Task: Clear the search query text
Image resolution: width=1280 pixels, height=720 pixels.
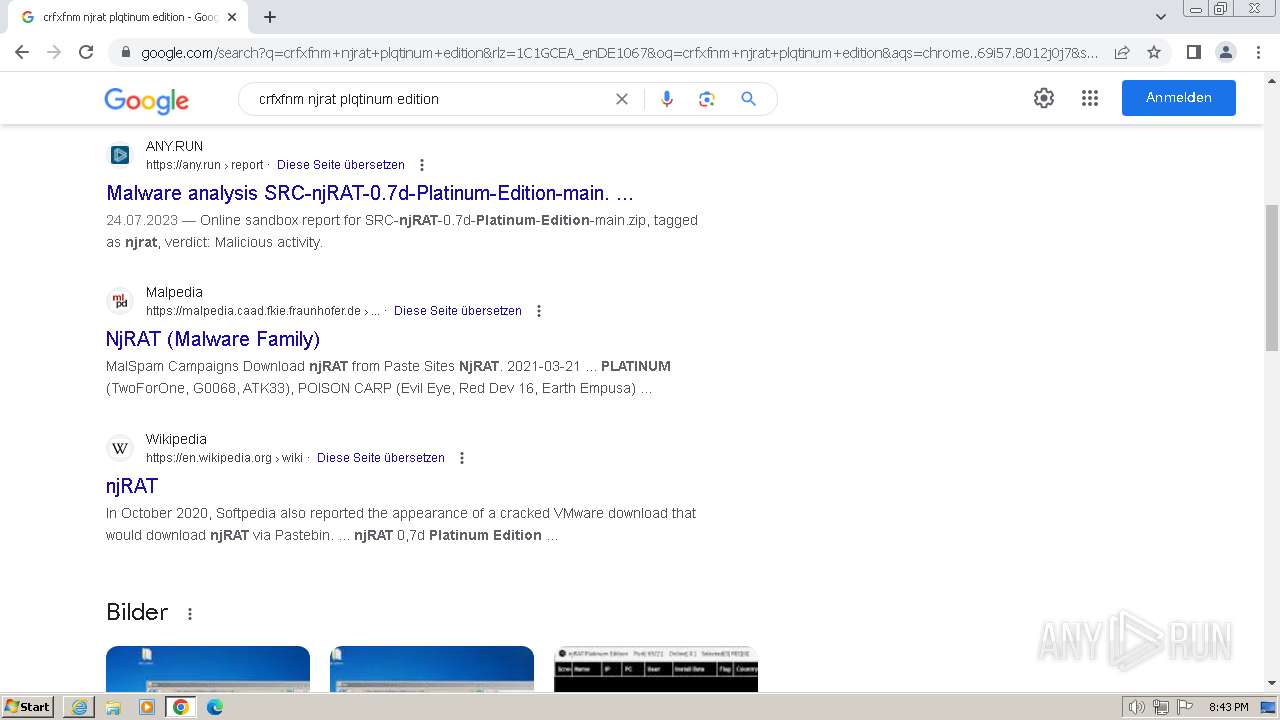Action: pos(622,99)
